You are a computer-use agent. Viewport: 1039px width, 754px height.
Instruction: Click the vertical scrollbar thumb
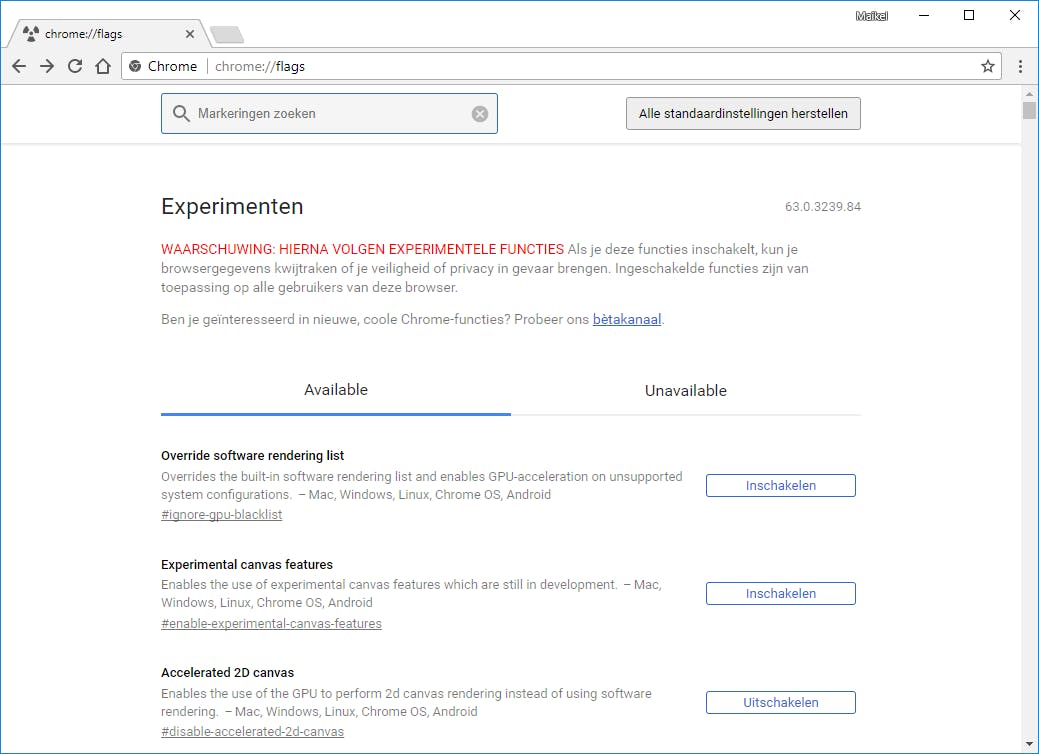point(1029,110)
